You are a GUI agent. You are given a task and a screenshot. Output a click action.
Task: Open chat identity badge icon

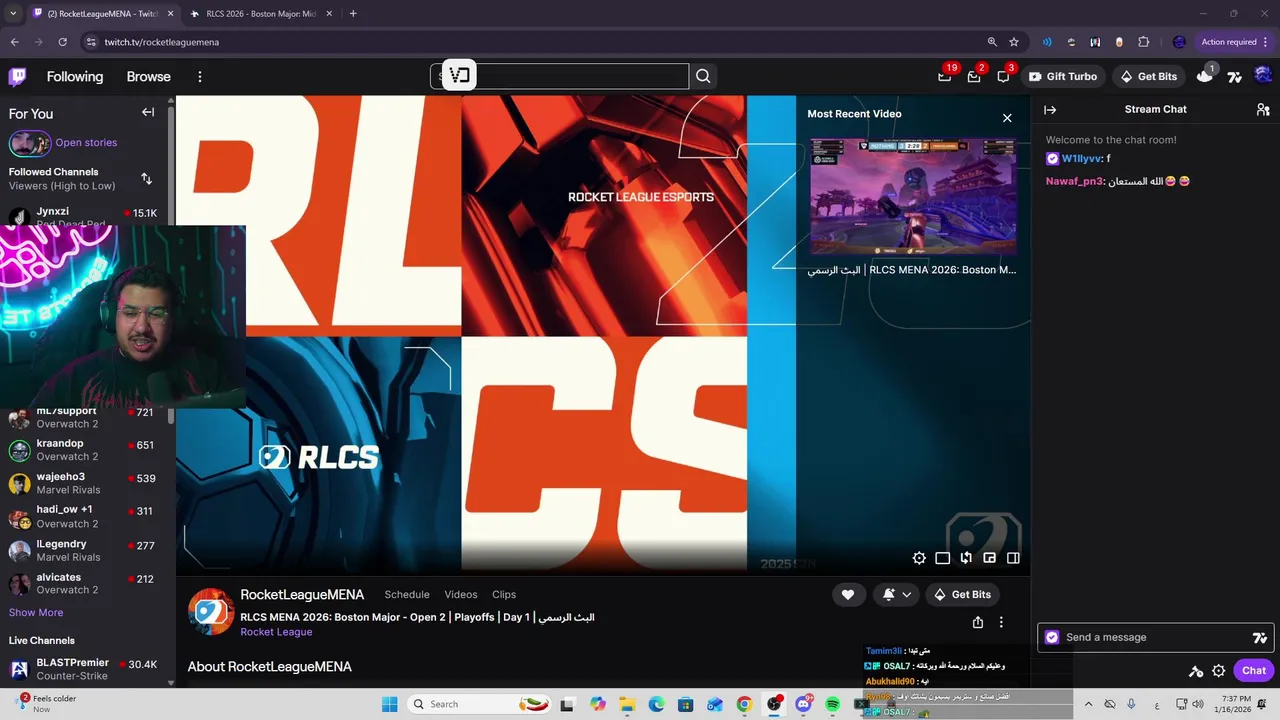pos(1052,637)
